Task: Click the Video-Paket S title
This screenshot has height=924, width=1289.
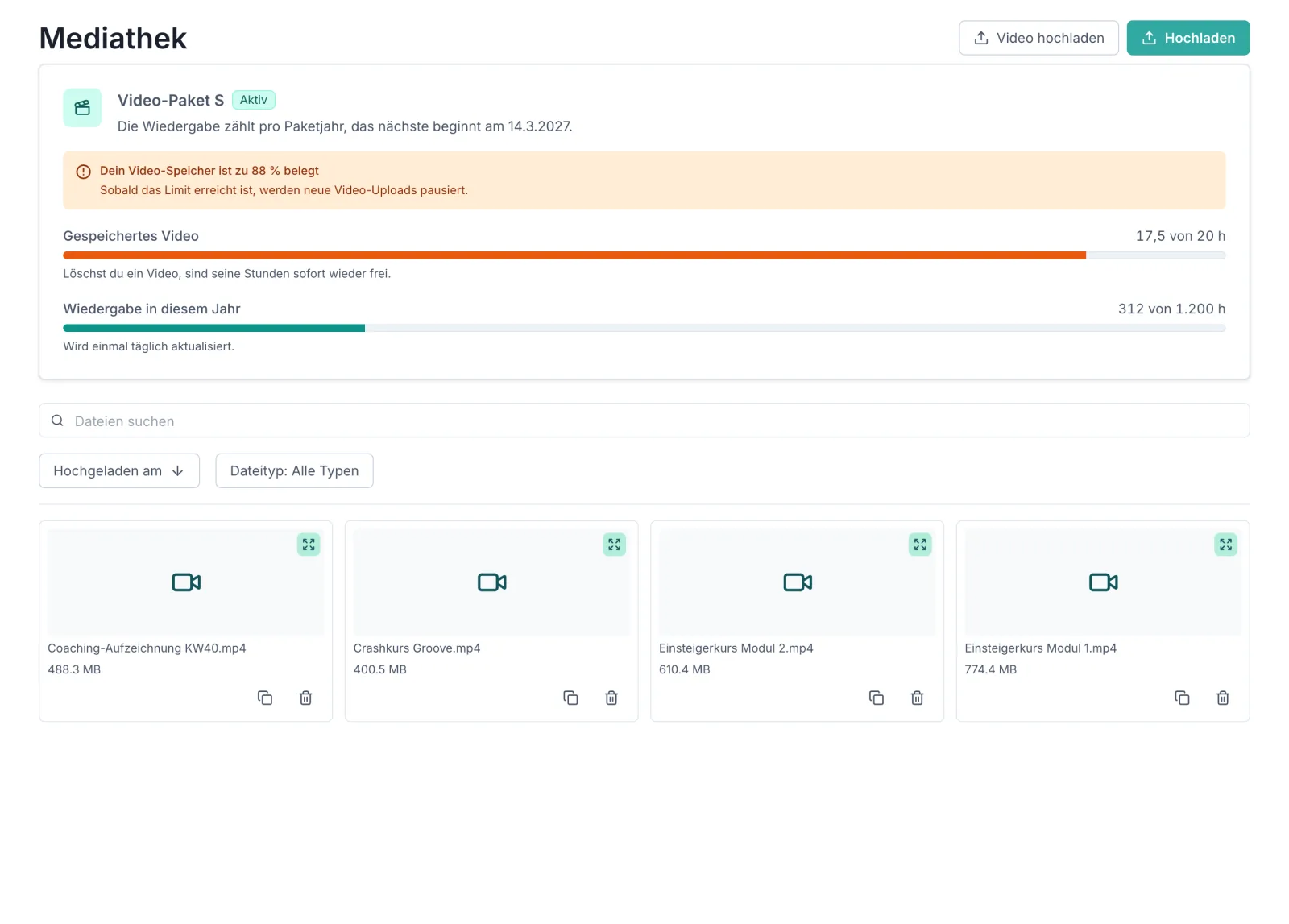Action: pyautogui.click(x=171, y=100)
